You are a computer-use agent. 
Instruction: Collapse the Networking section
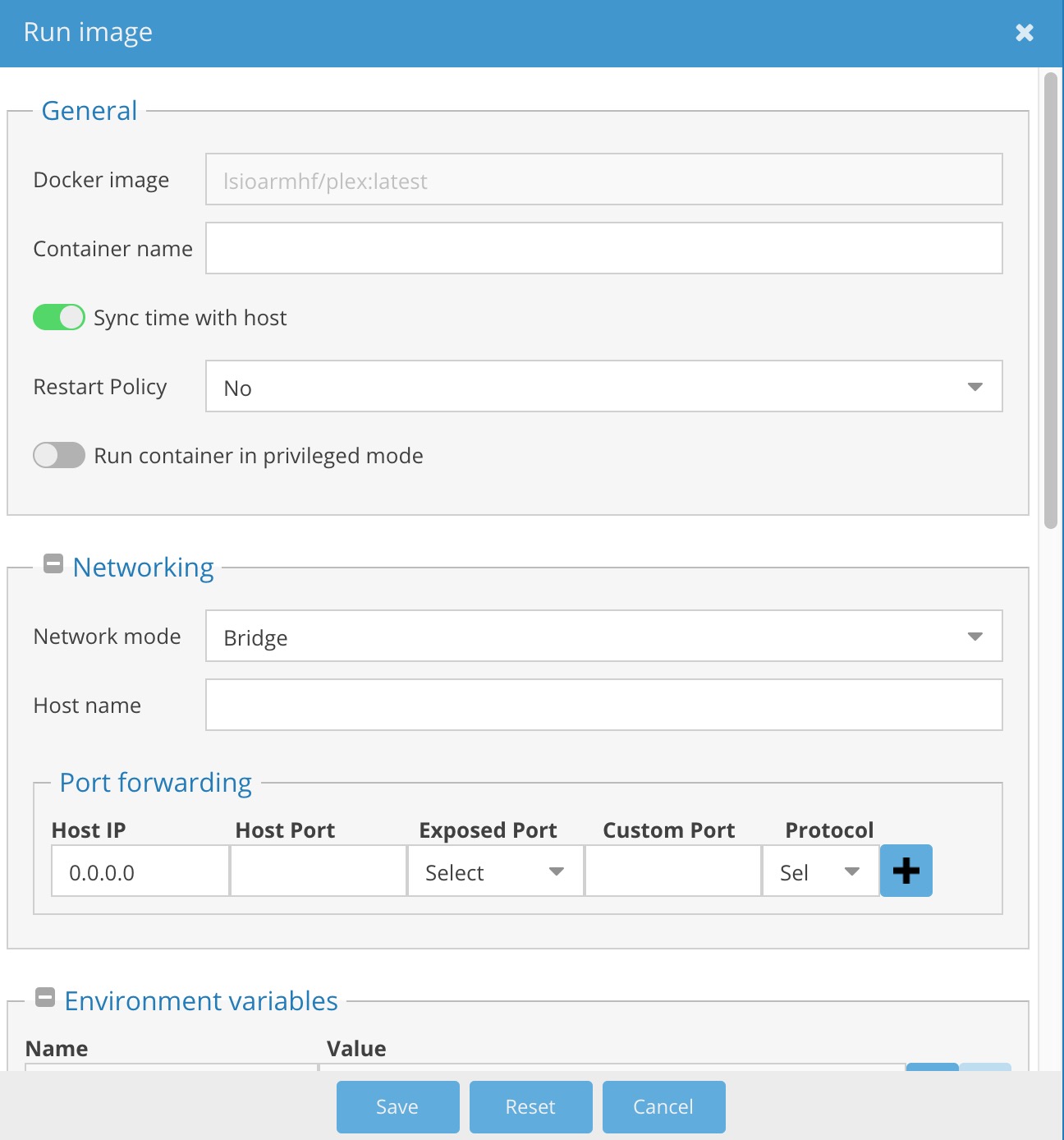(53, 564)
